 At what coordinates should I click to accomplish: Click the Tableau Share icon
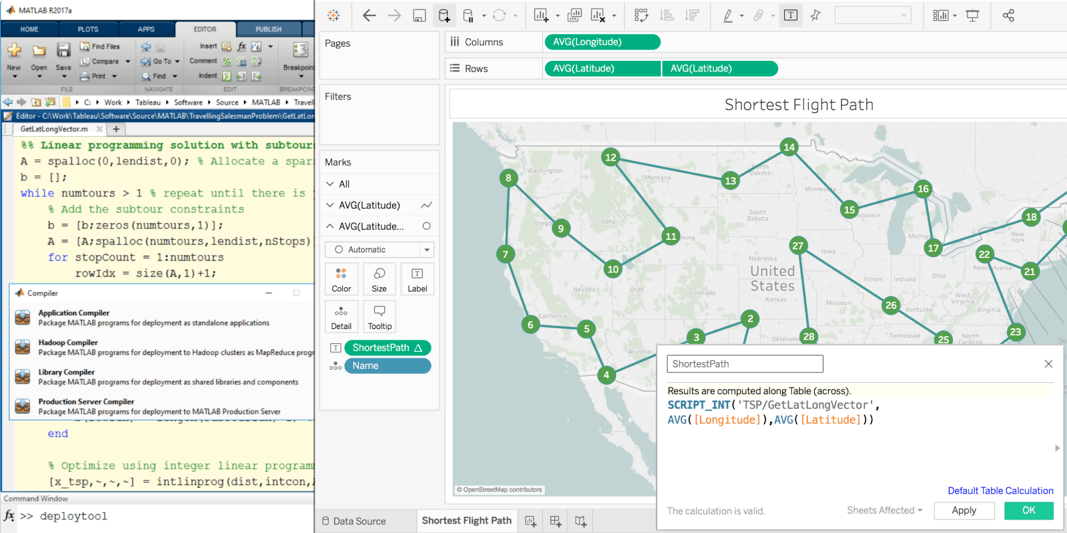[x=1008, y=16]
